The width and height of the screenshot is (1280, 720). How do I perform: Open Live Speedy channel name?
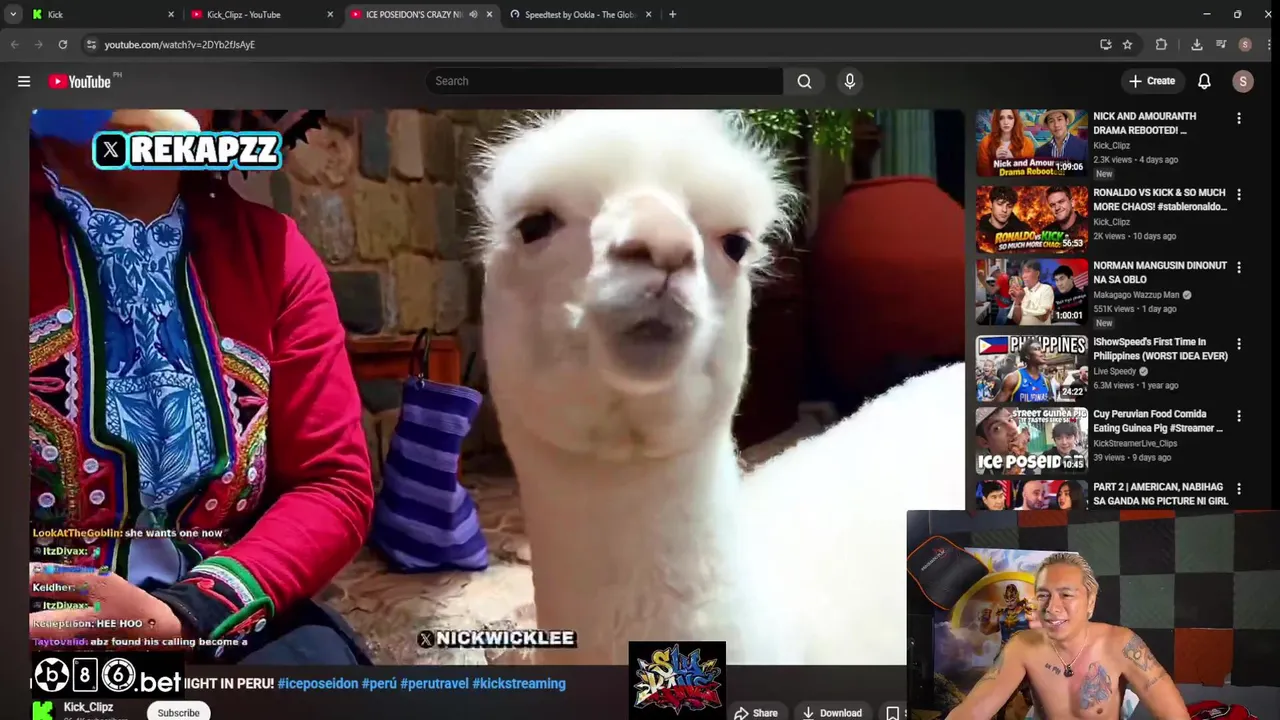coord(1114,371)
